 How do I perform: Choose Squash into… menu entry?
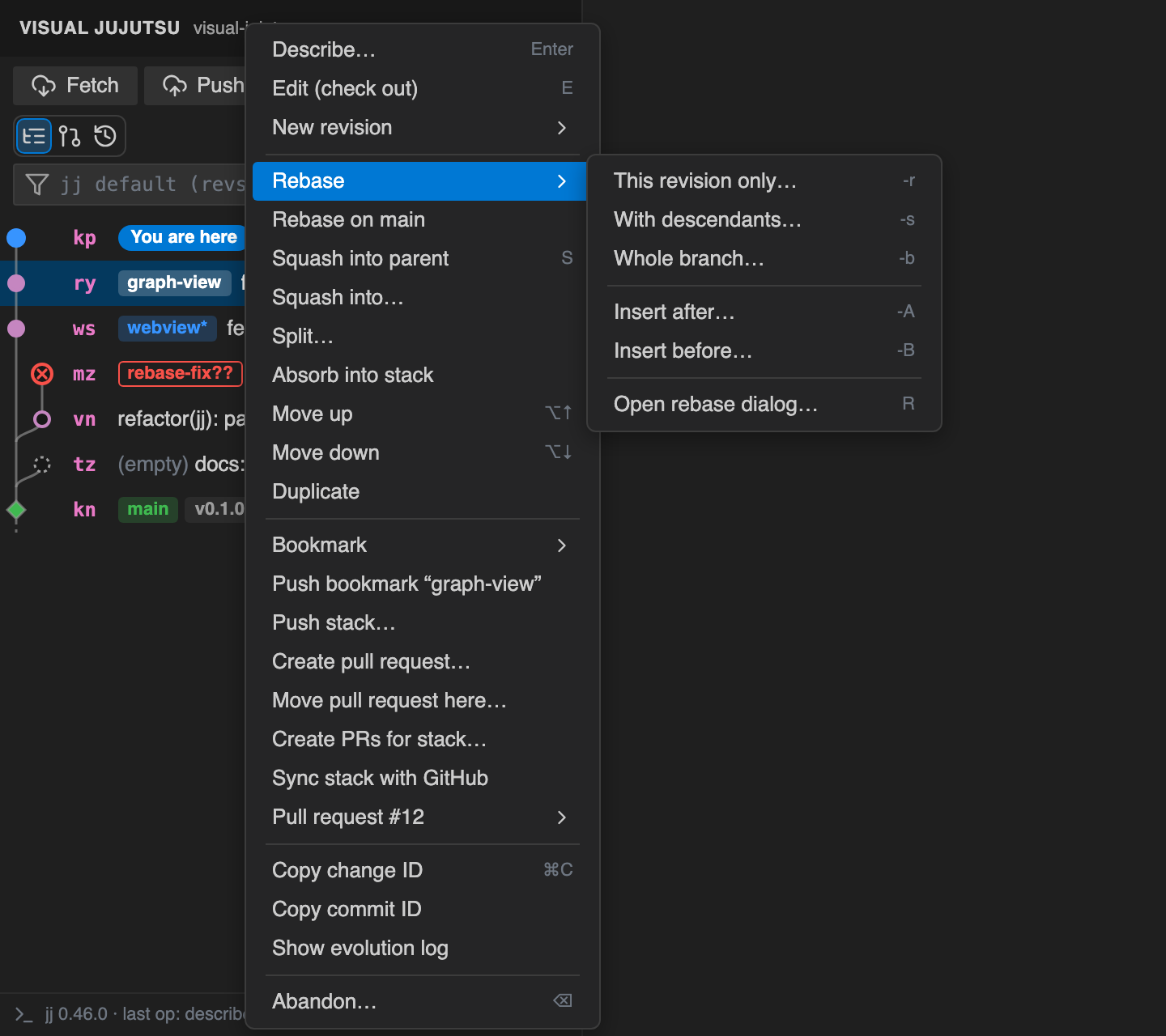pos(421,298)
